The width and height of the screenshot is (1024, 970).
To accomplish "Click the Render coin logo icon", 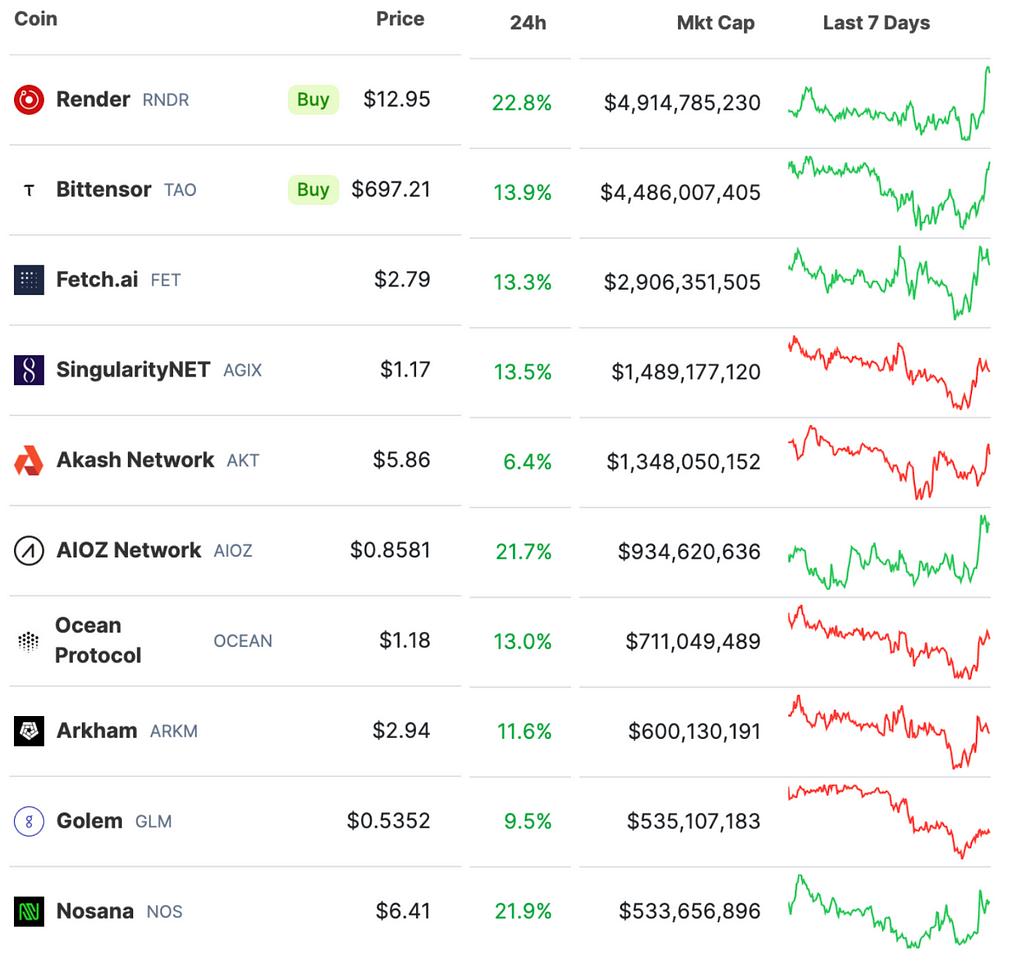I will (29, 99).
